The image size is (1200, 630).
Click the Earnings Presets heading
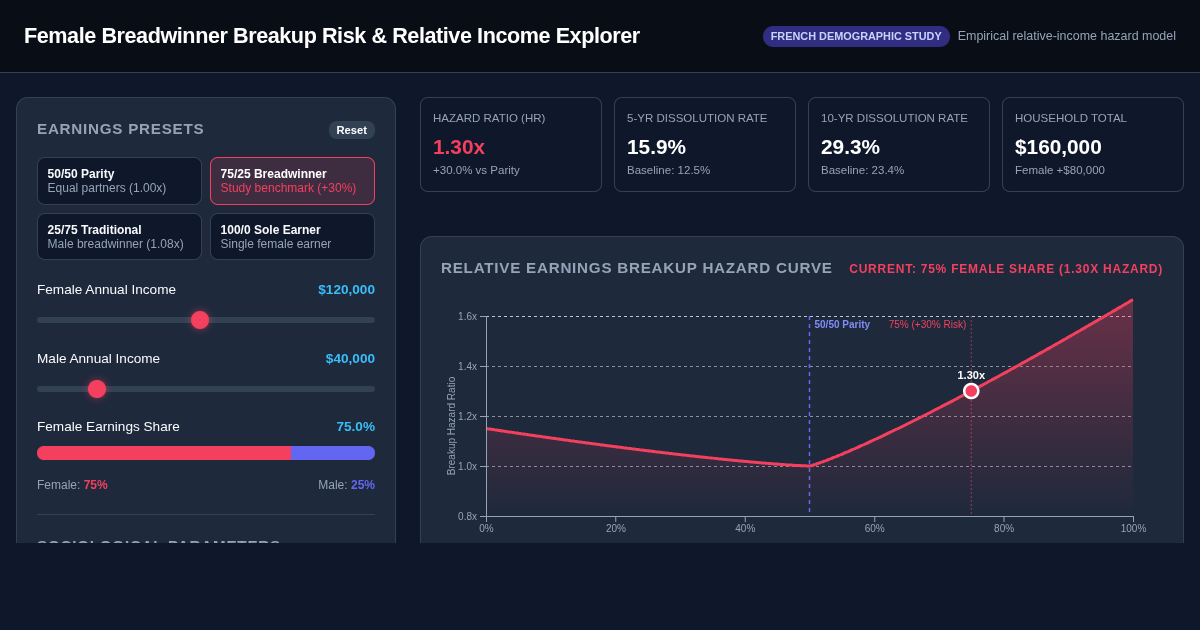(x=120, y=129)
